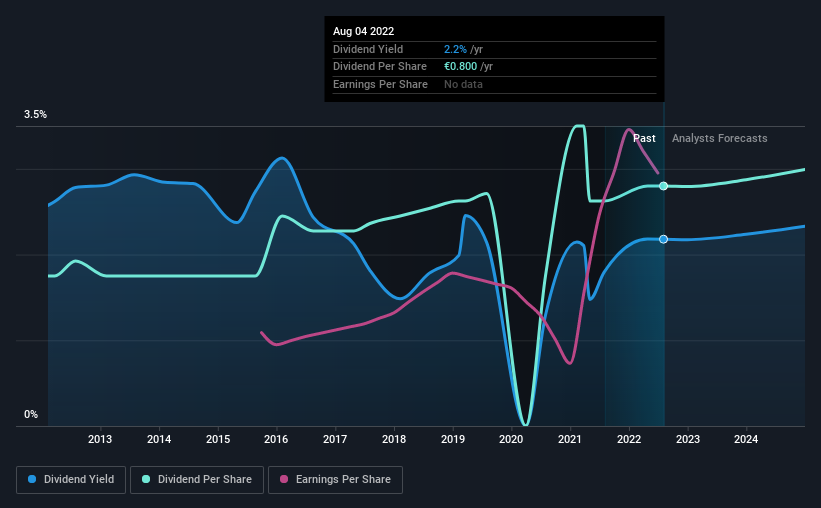Toggle the Dividend Yield legend button

click(71, 480)
